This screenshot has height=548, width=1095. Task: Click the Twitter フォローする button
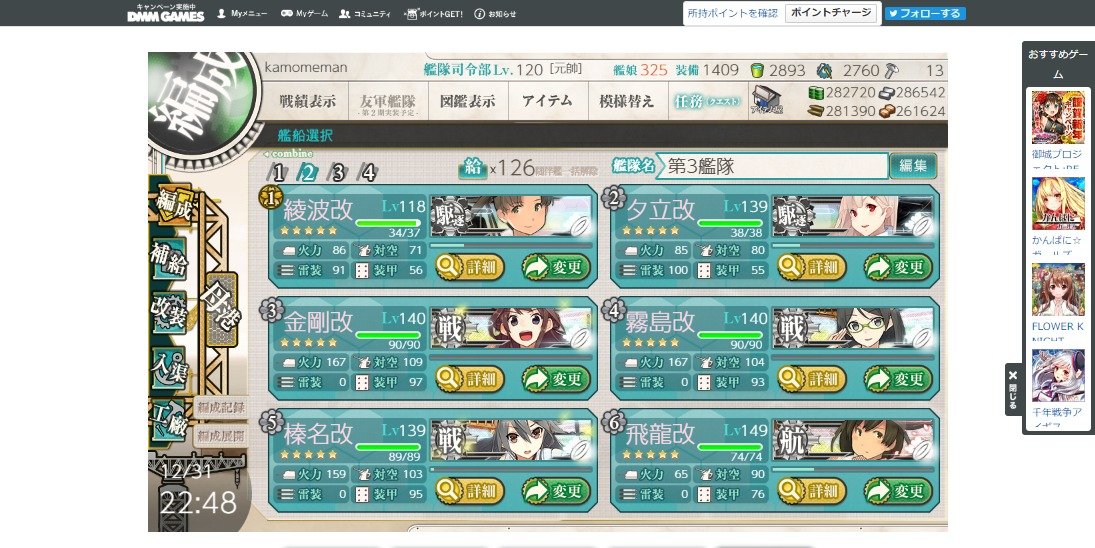(x=925, y=13)
